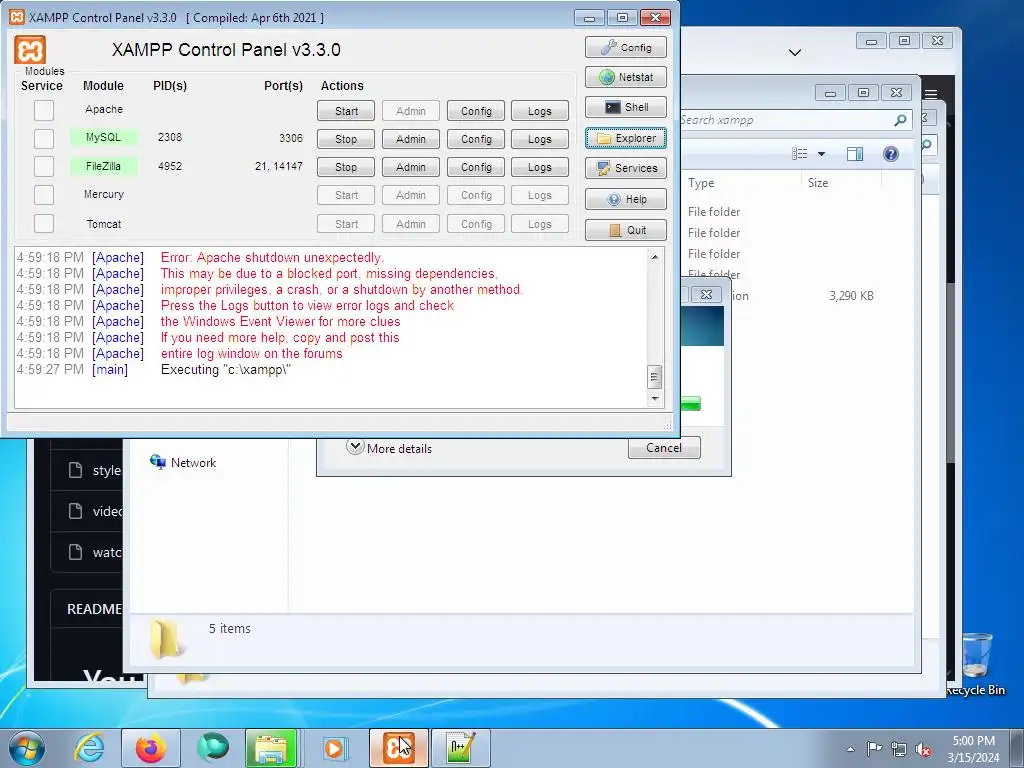Open the XAMPP Explorer button
This screenshot has width=1024, height=768.
coord(626,138)
